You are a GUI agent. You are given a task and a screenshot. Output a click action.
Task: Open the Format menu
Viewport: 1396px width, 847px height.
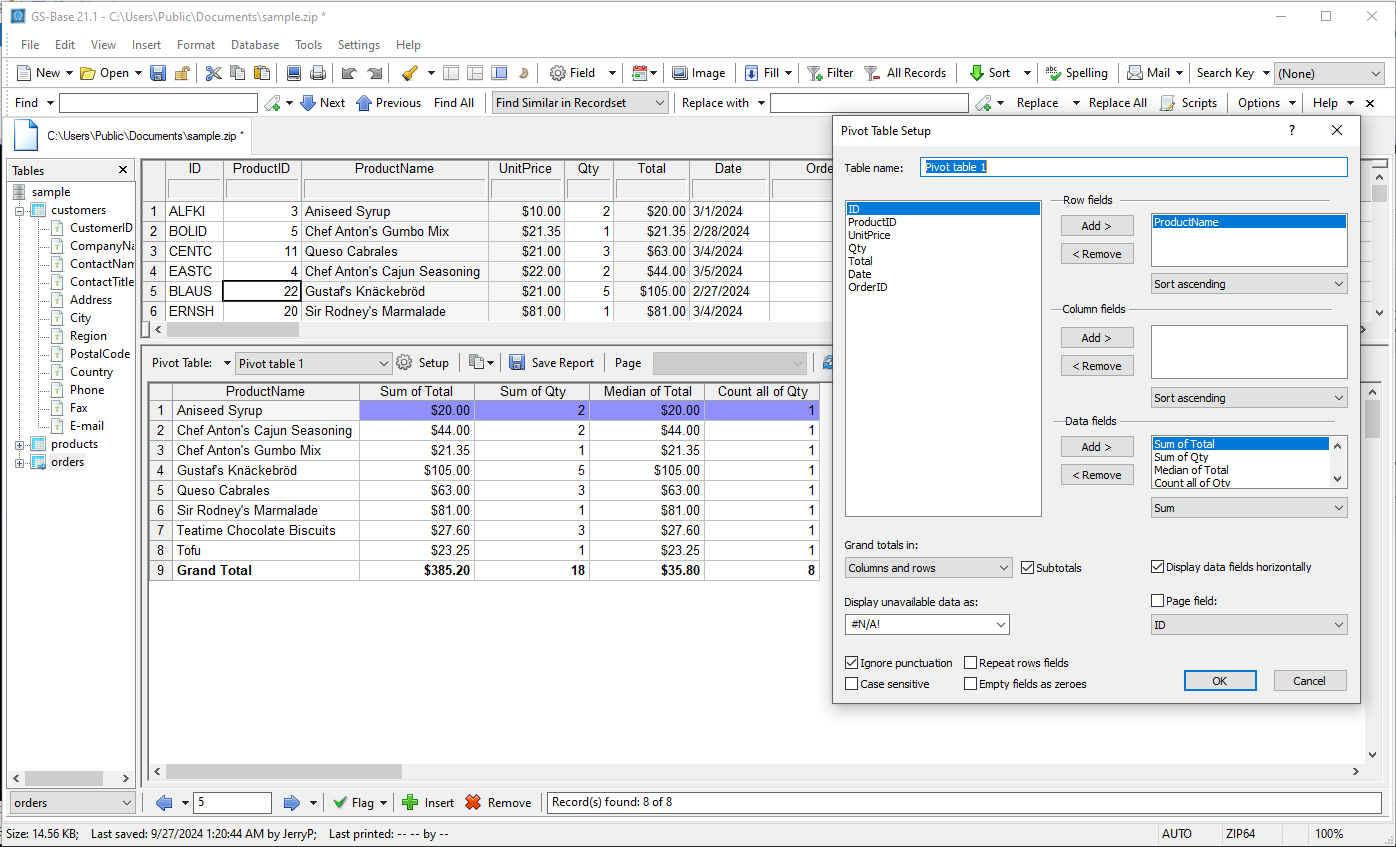coord(196,45)
